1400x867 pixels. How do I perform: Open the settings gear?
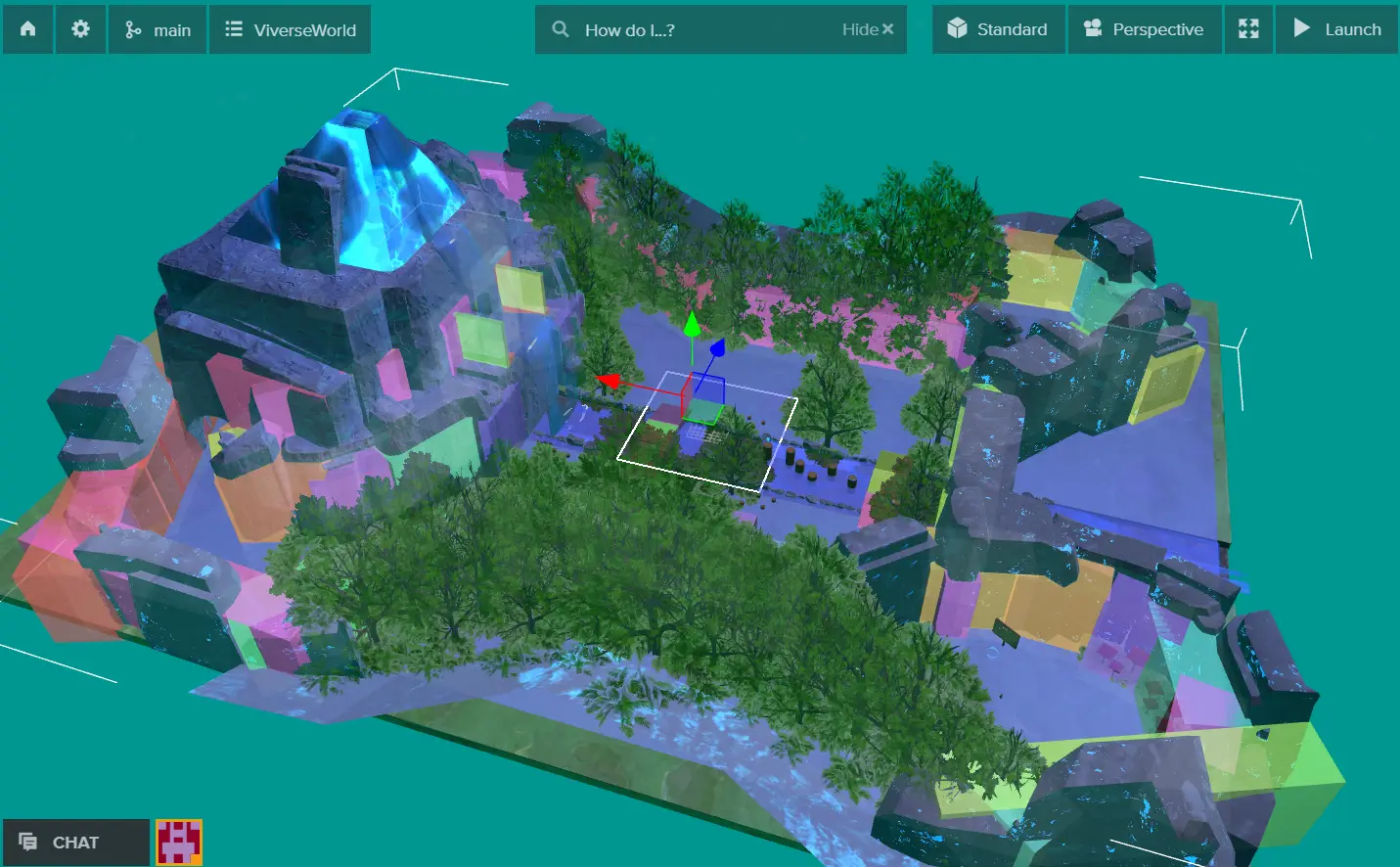coord(80,29)
